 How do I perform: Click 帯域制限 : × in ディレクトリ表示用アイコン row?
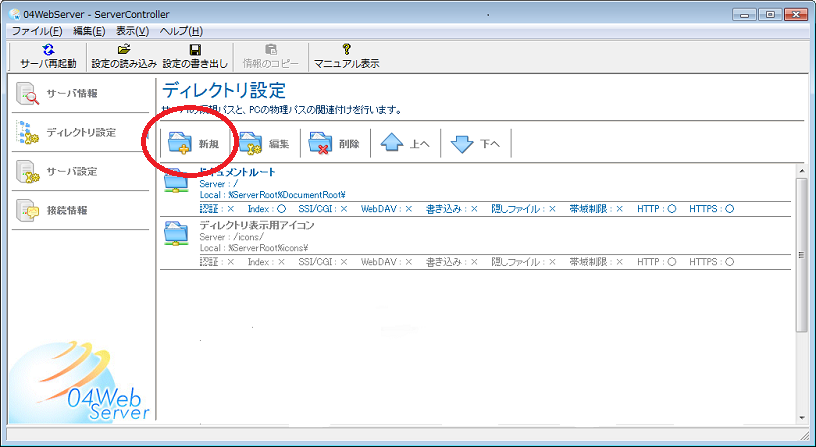coord(596,262)
